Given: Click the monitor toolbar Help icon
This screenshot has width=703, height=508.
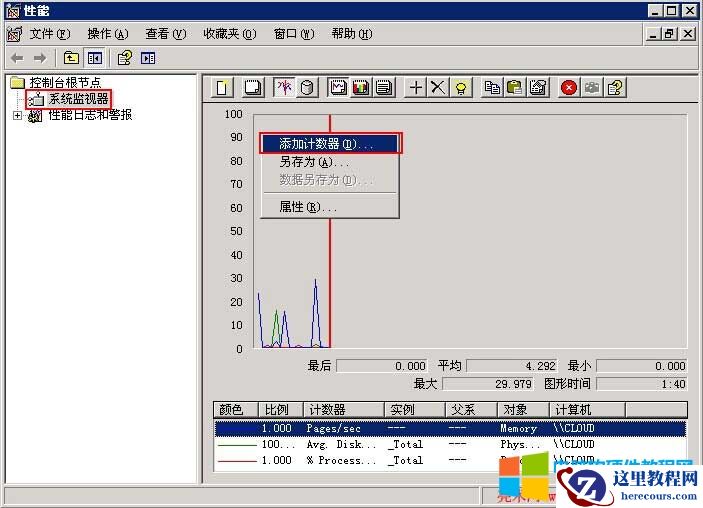Looking at the screenshot, I should tap(615, 87).
